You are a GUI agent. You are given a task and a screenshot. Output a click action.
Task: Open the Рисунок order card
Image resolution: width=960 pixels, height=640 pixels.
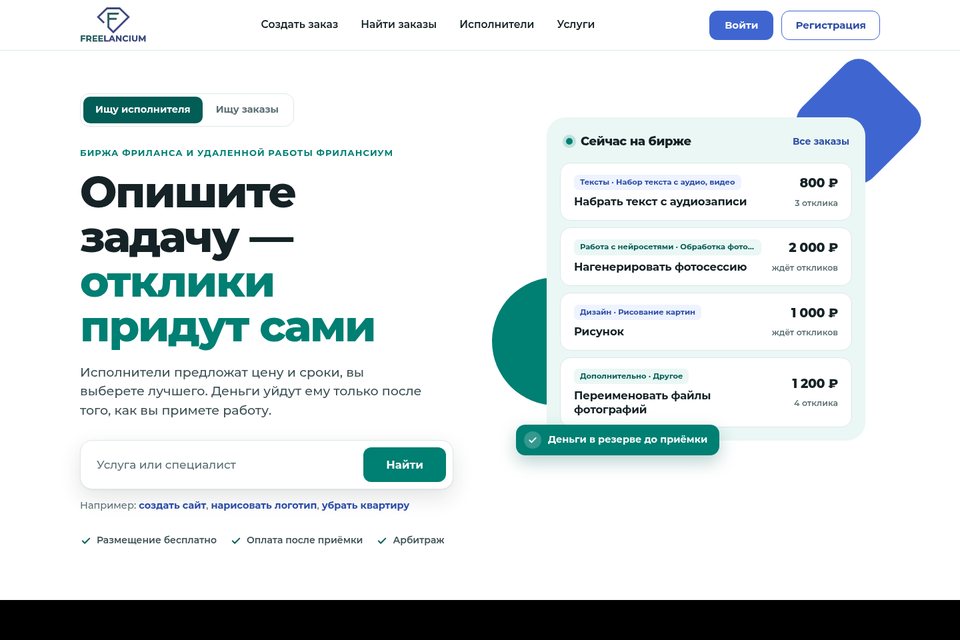coord(706,322)
